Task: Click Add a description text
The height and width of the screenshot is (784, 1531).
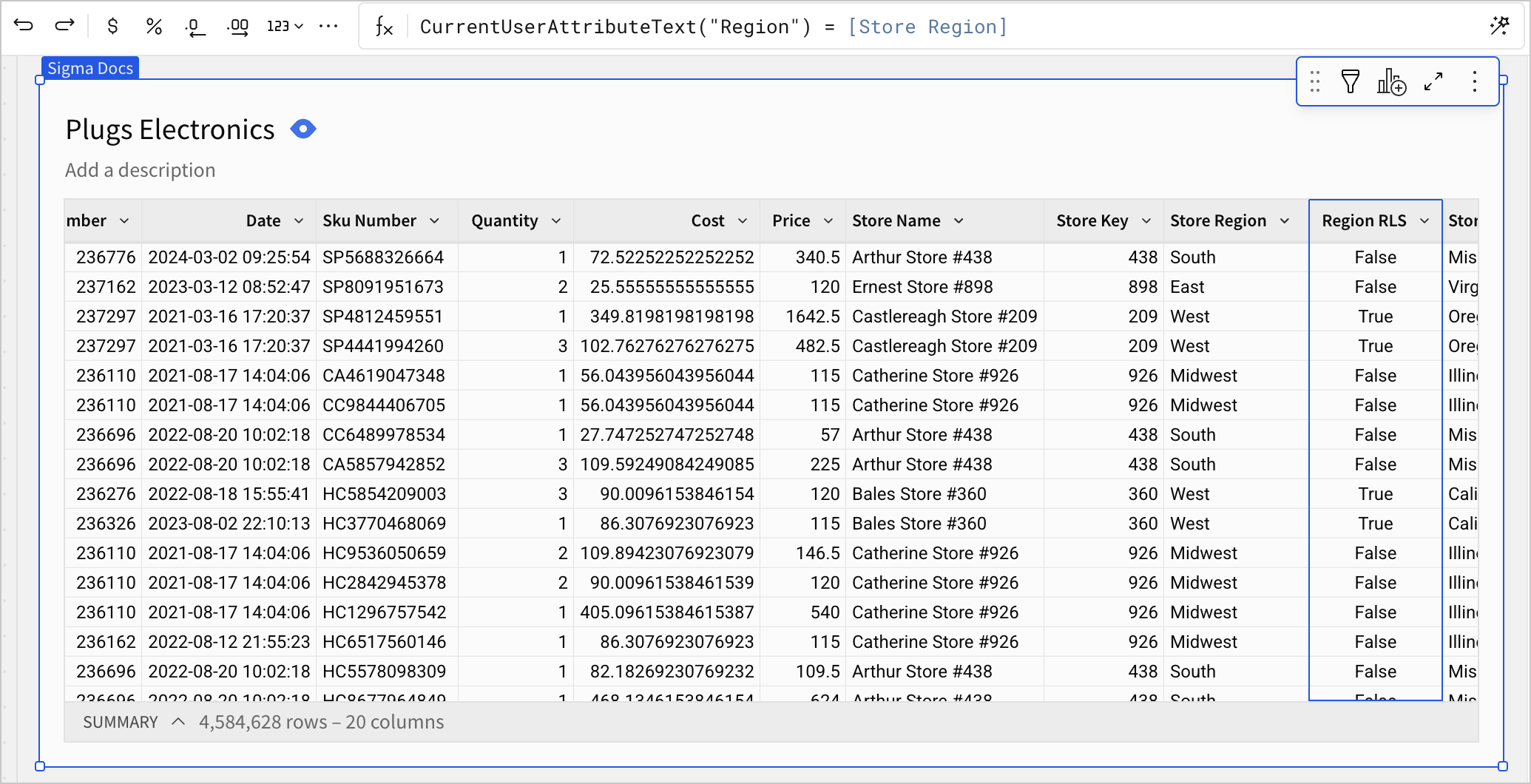Action: point(141,170)
